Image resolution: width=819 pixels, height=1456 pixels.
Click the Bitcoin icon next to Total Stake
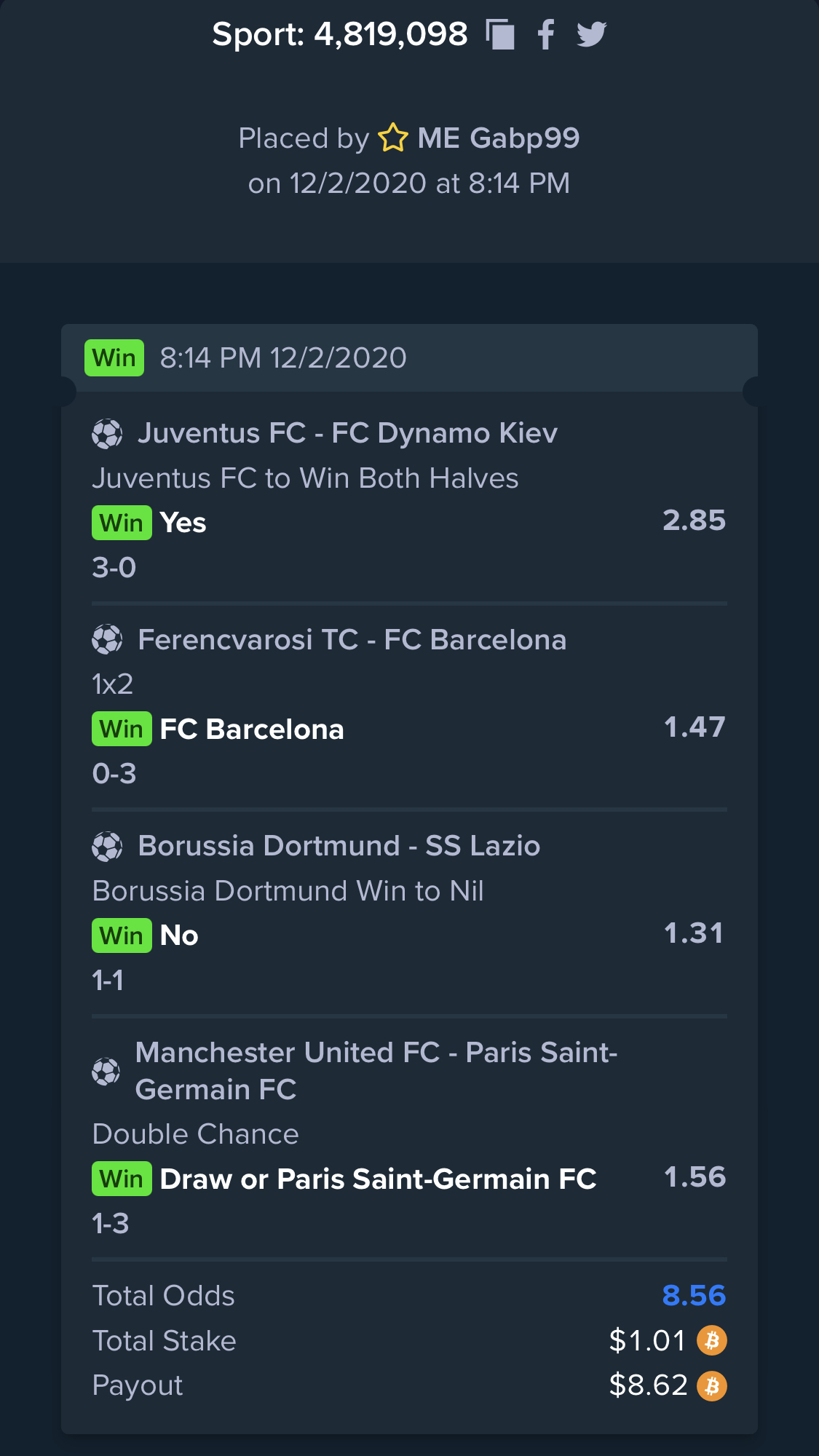point(712,1340)
